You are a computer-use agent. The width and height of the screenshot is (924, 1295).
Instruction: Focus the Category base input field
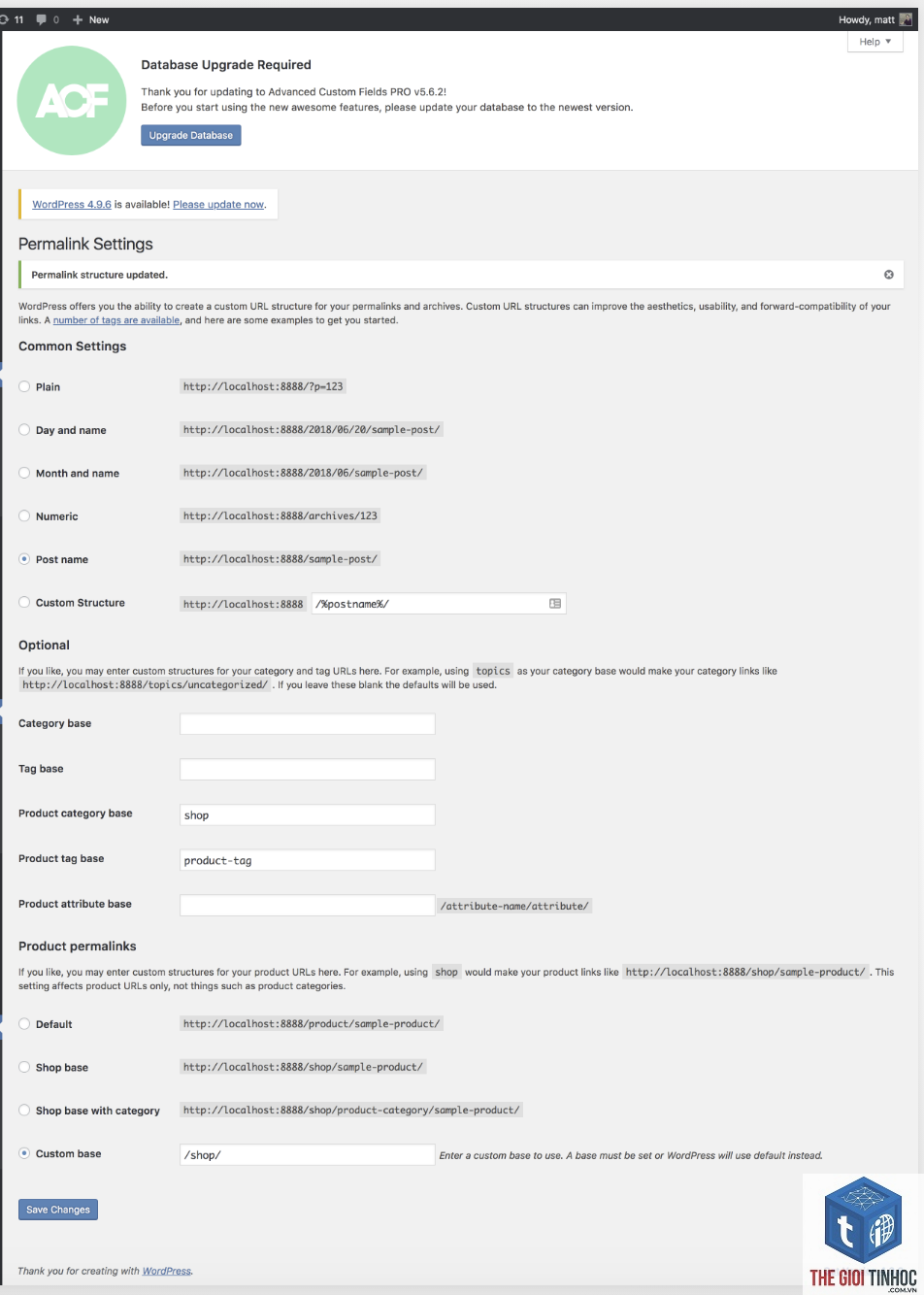pos(308,724)
